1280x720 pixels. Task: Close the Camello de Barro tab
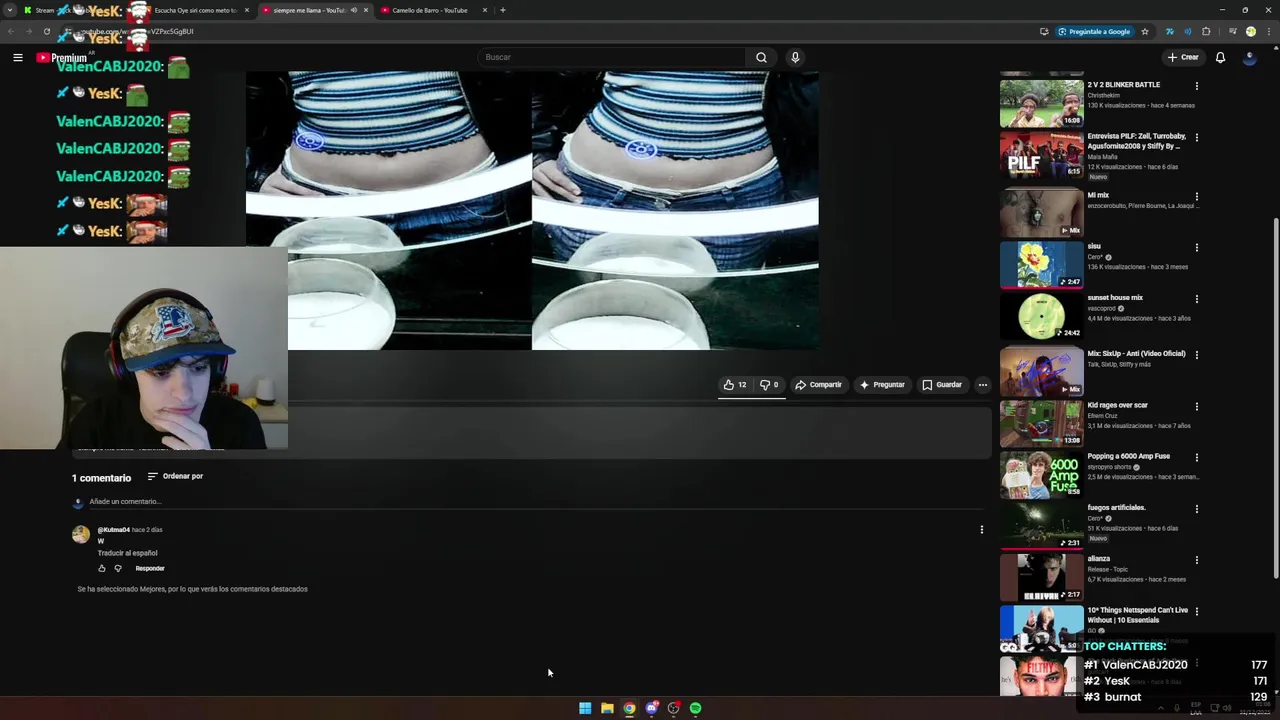[x=485, y=10]
